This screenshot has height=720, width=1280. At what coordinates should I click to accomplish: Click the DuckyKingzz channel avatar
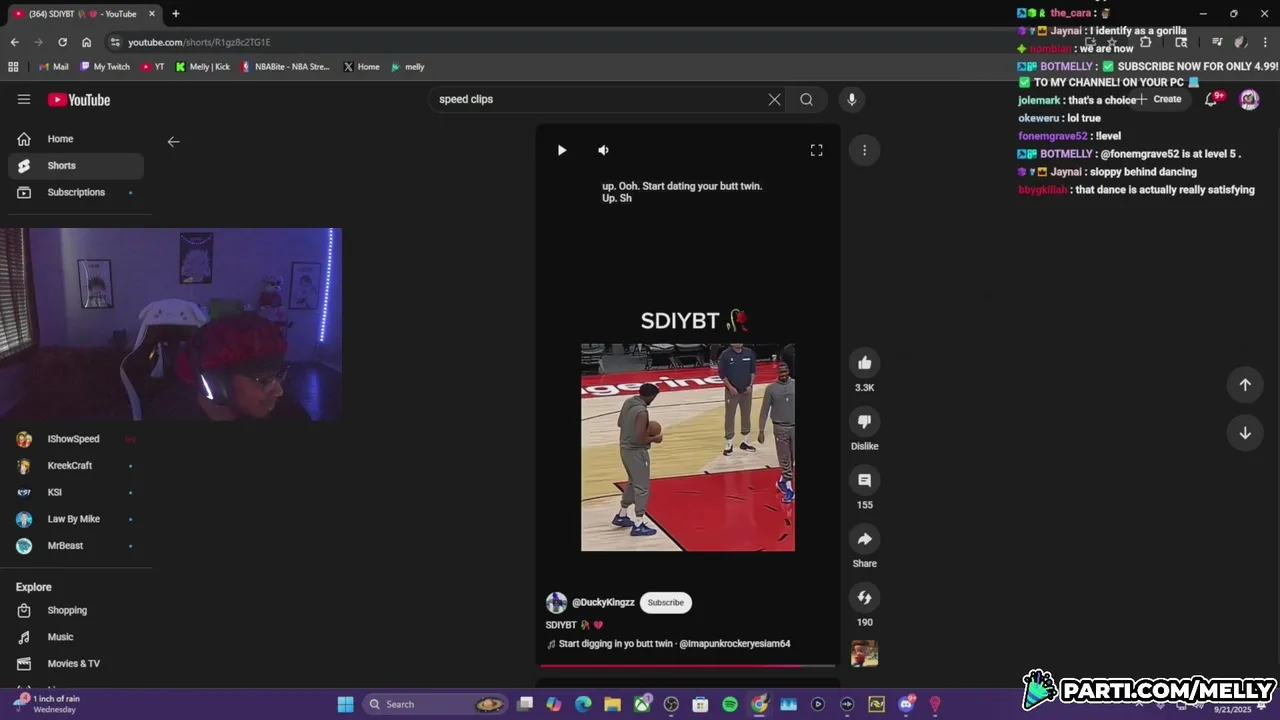556,602
